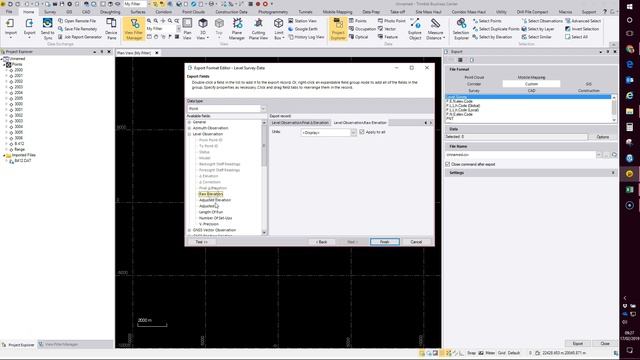Open the Plane Manager
The height and width of the screenshot is (360, 640).
click(x=237, y=28)
